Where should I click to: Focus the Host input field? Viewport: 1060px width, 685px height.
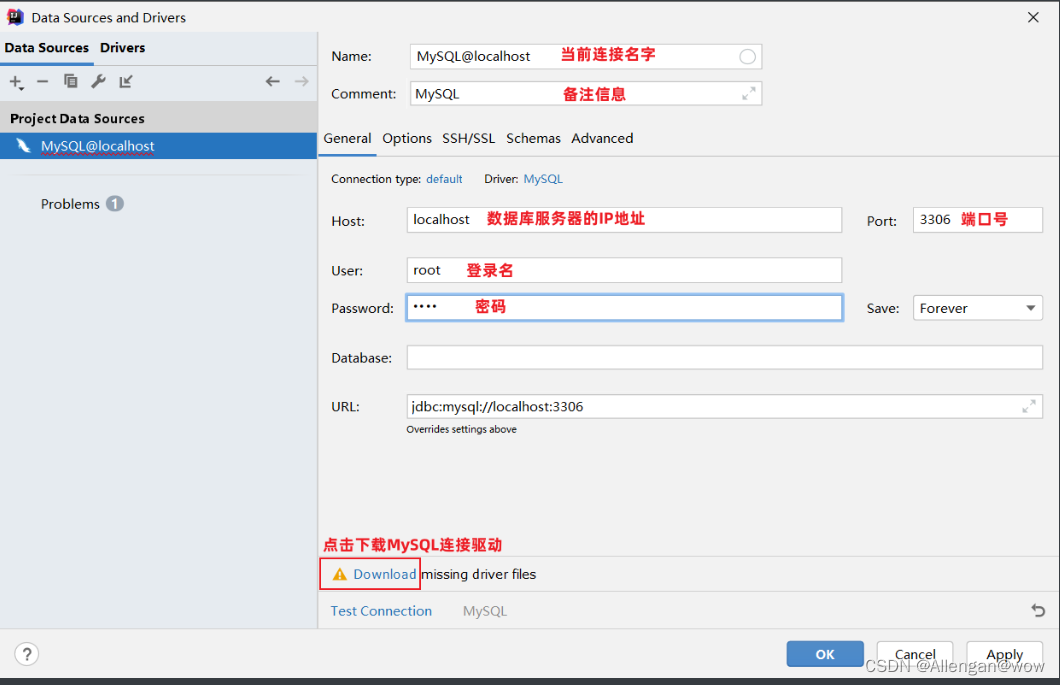(624, 220)
